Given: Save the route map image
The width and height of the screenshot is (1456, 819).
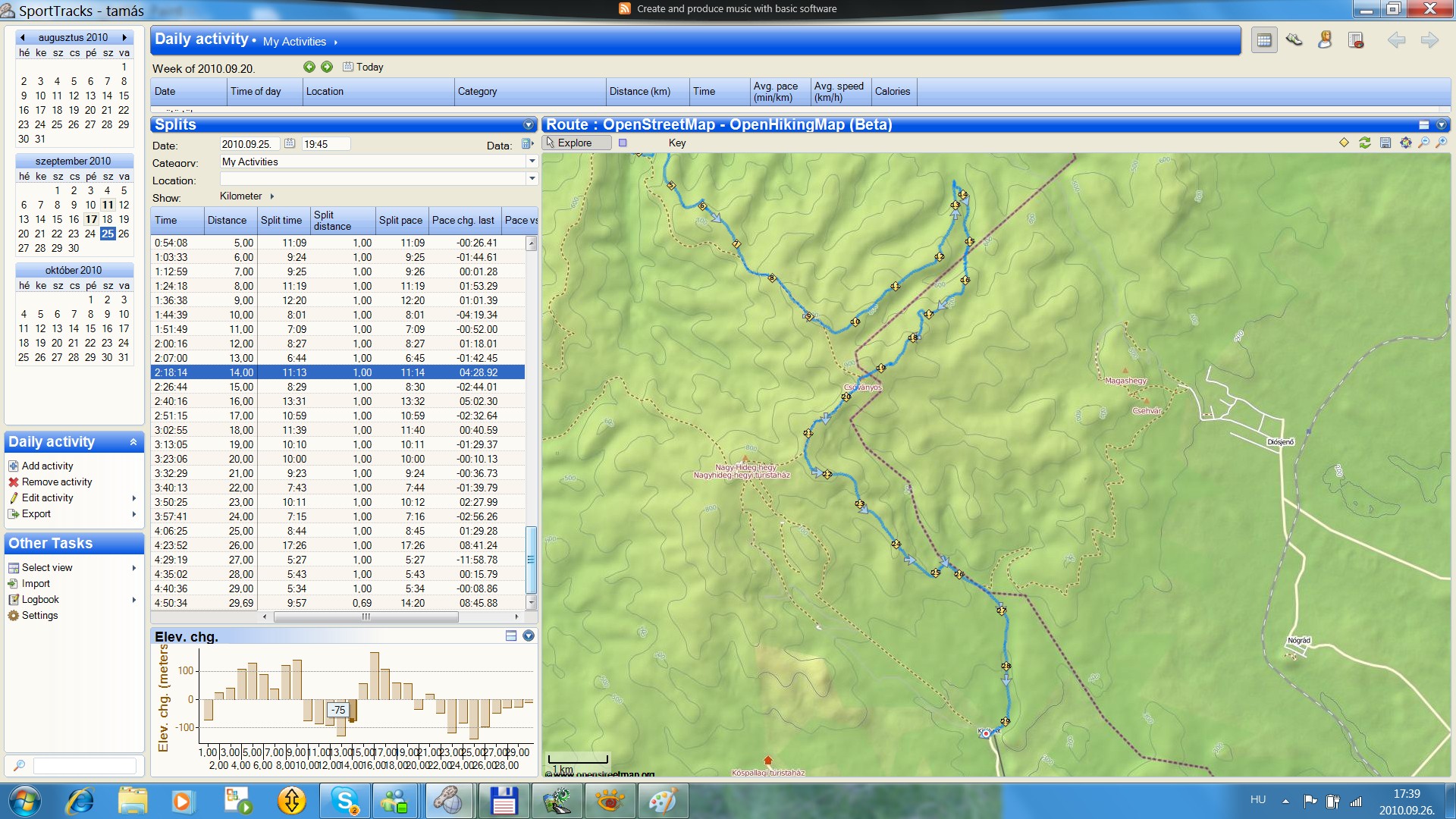Looking at the screenshot, I should pyautogui.click(x=1385, y=143).
